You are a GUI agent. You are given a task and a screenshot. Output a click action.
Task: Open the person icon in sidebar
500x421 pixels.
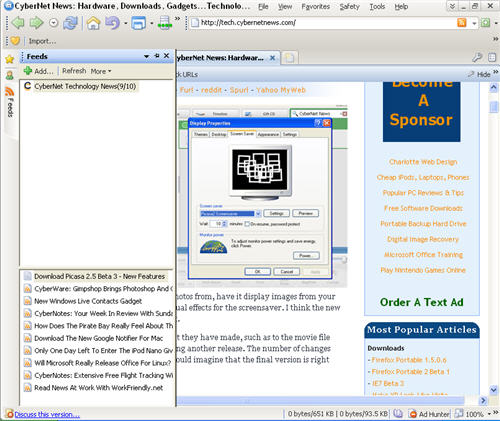10,75
